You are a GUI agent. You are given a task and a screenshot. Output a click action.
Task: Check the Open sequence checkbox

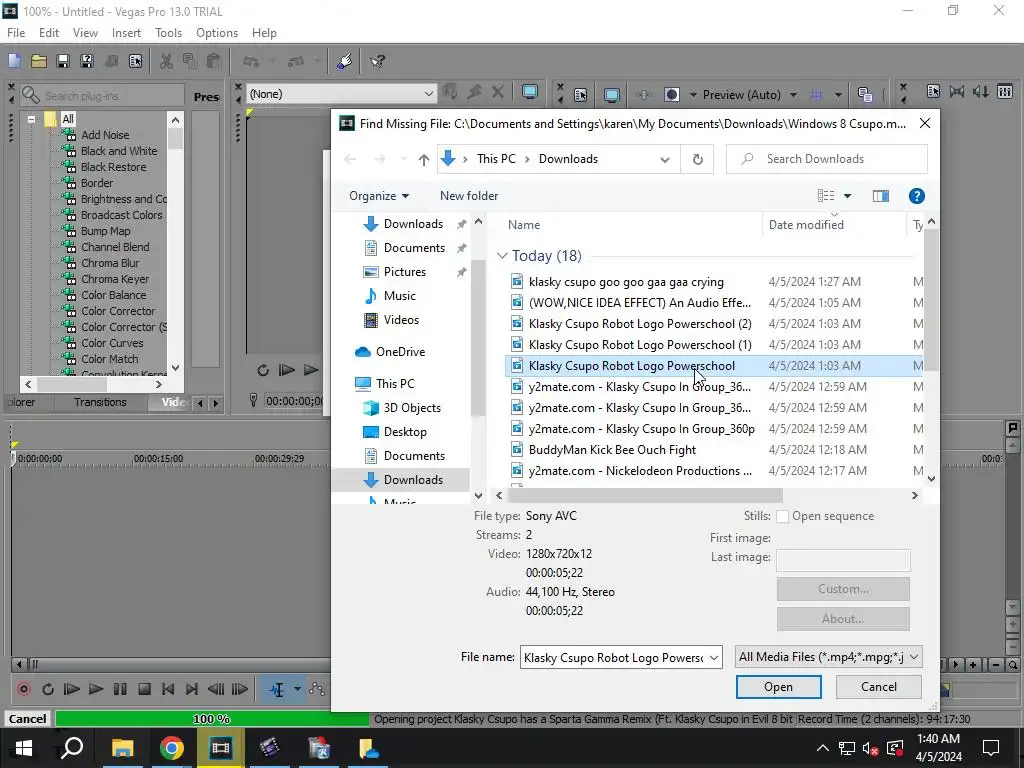click(x=782, y=517)
